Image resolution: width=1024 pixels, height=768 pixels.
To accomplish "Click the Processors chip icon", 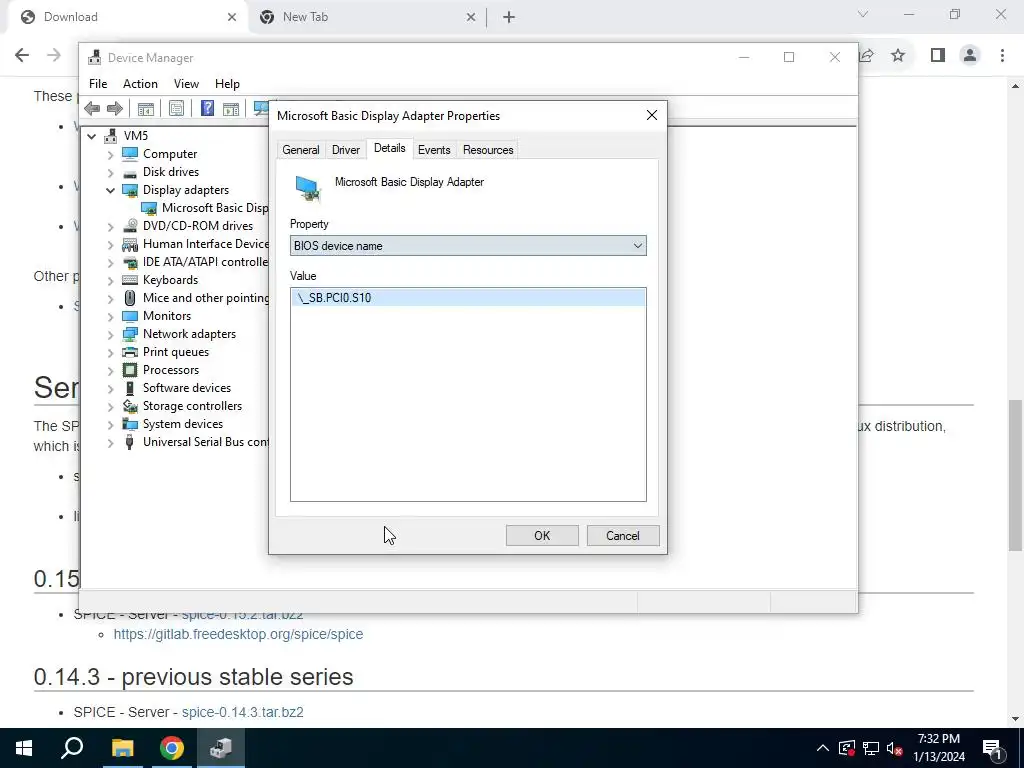I will 130,370.
